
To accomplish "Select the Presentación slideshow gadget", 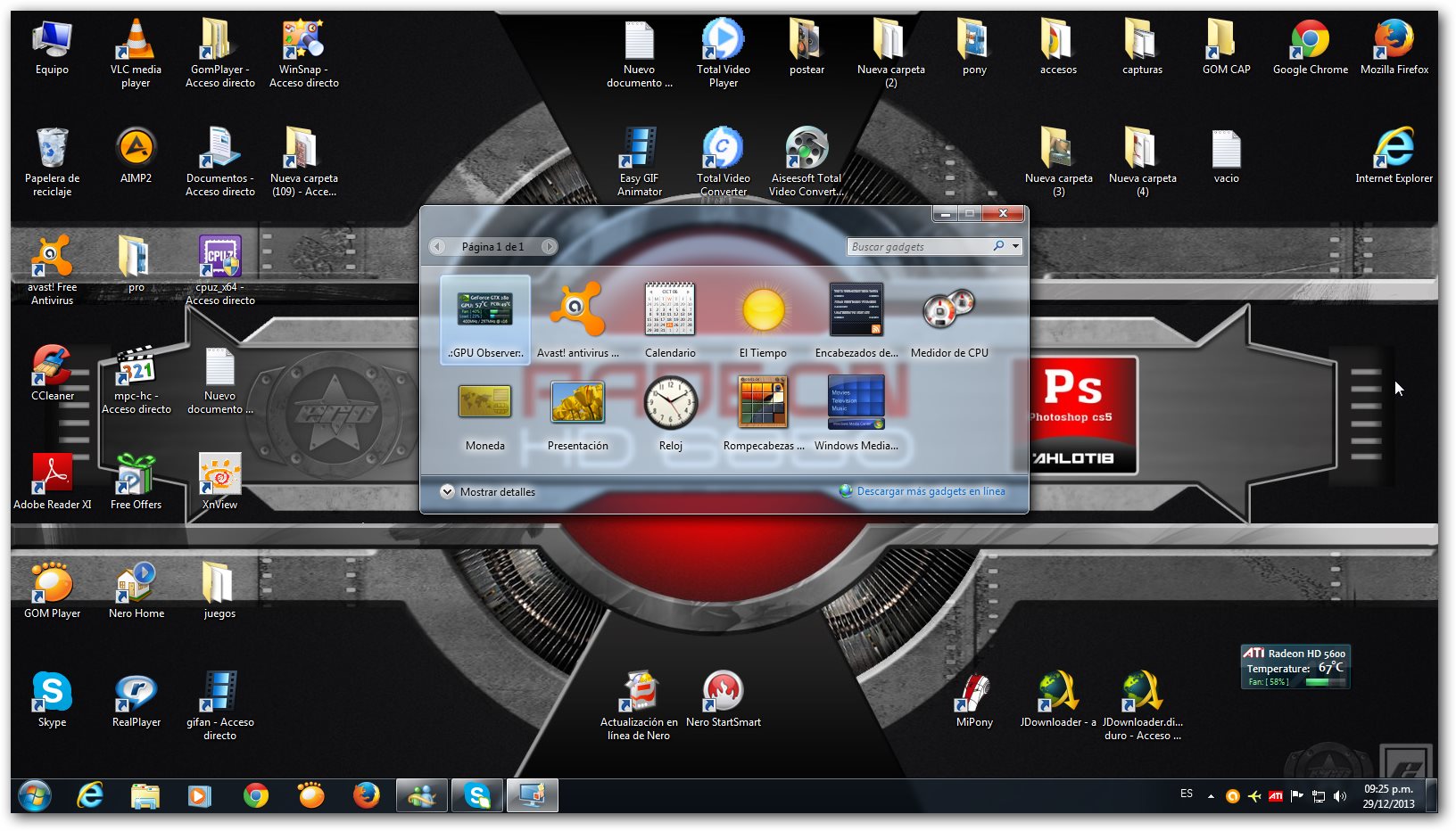I will tap(577, 414).
